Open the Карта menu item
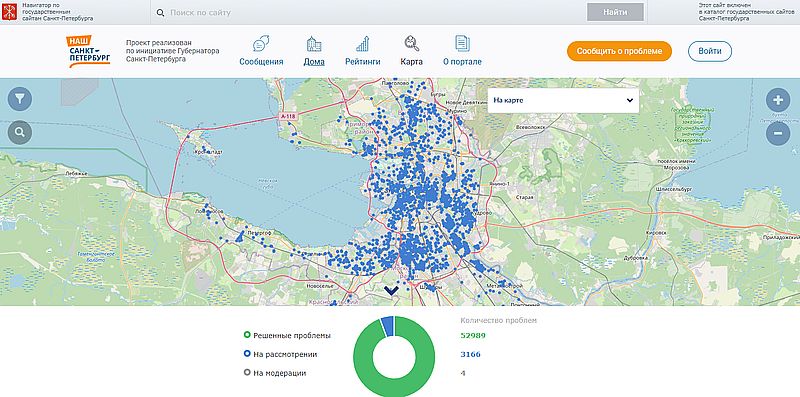This screenshot has height=397, width=800. pyautogui.click(x=411, y=62)
